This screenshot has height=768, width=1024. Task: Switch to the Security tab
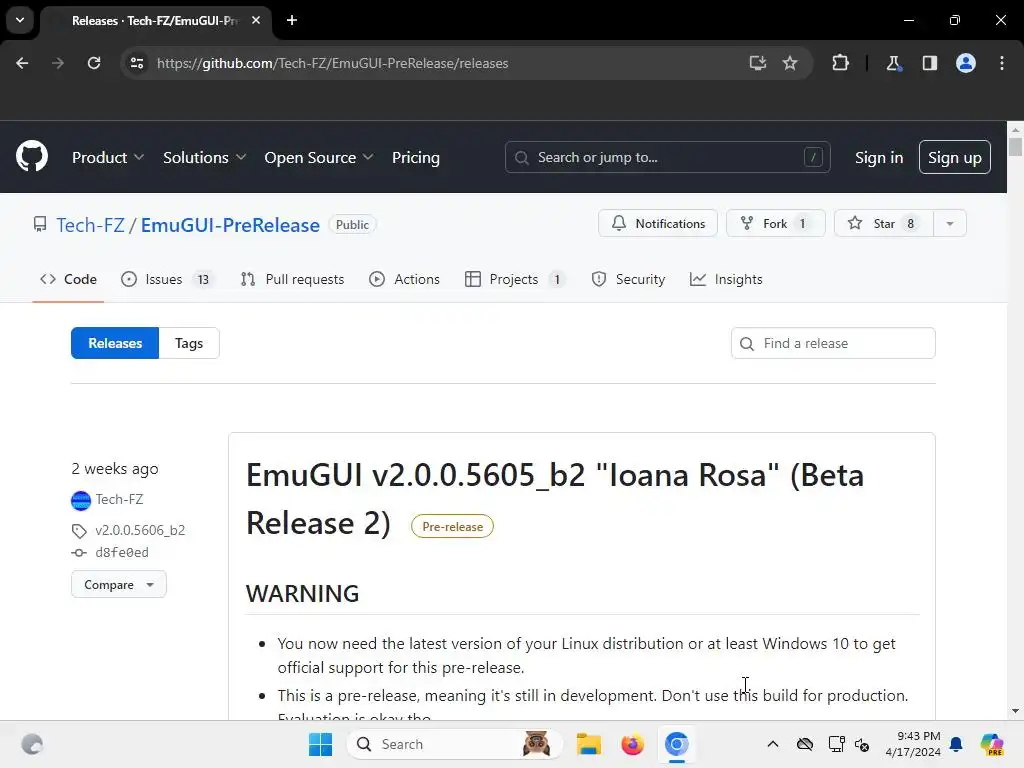[628, 280]
